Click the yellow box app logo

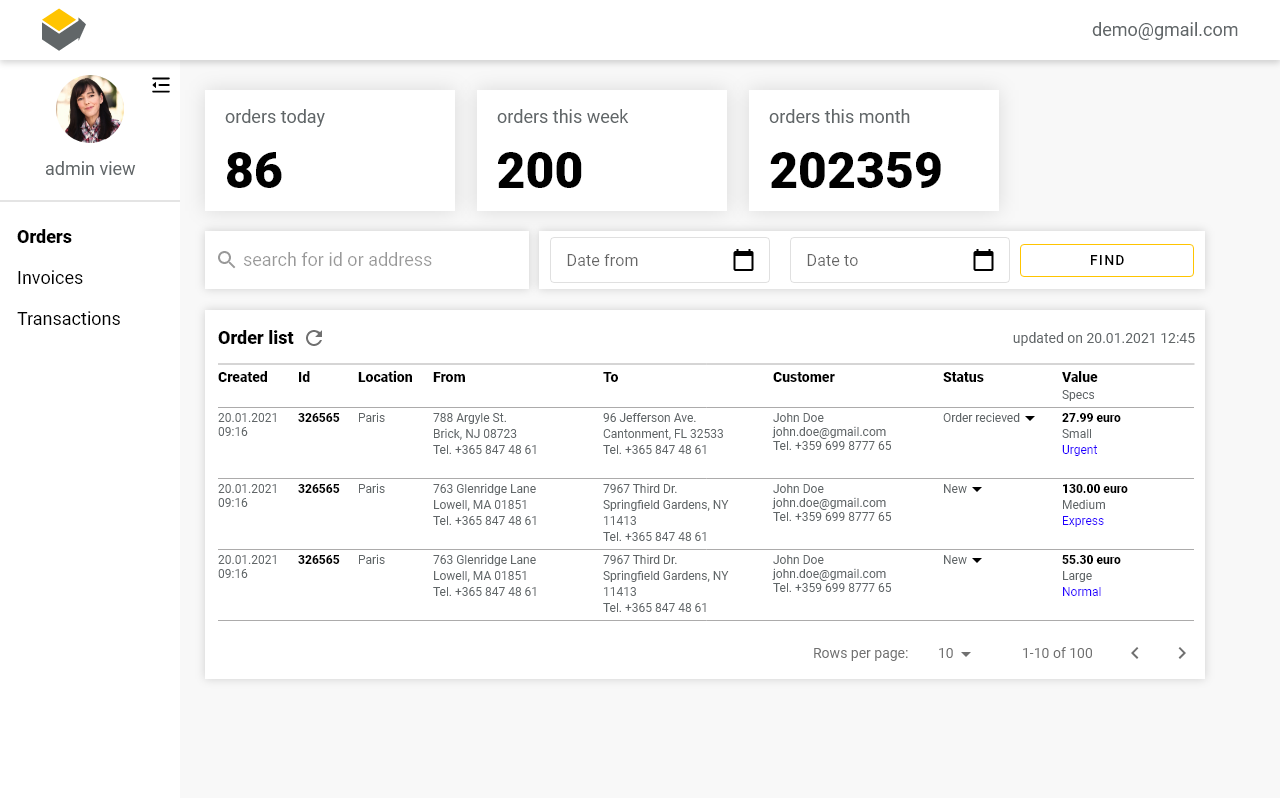[63, 29]
